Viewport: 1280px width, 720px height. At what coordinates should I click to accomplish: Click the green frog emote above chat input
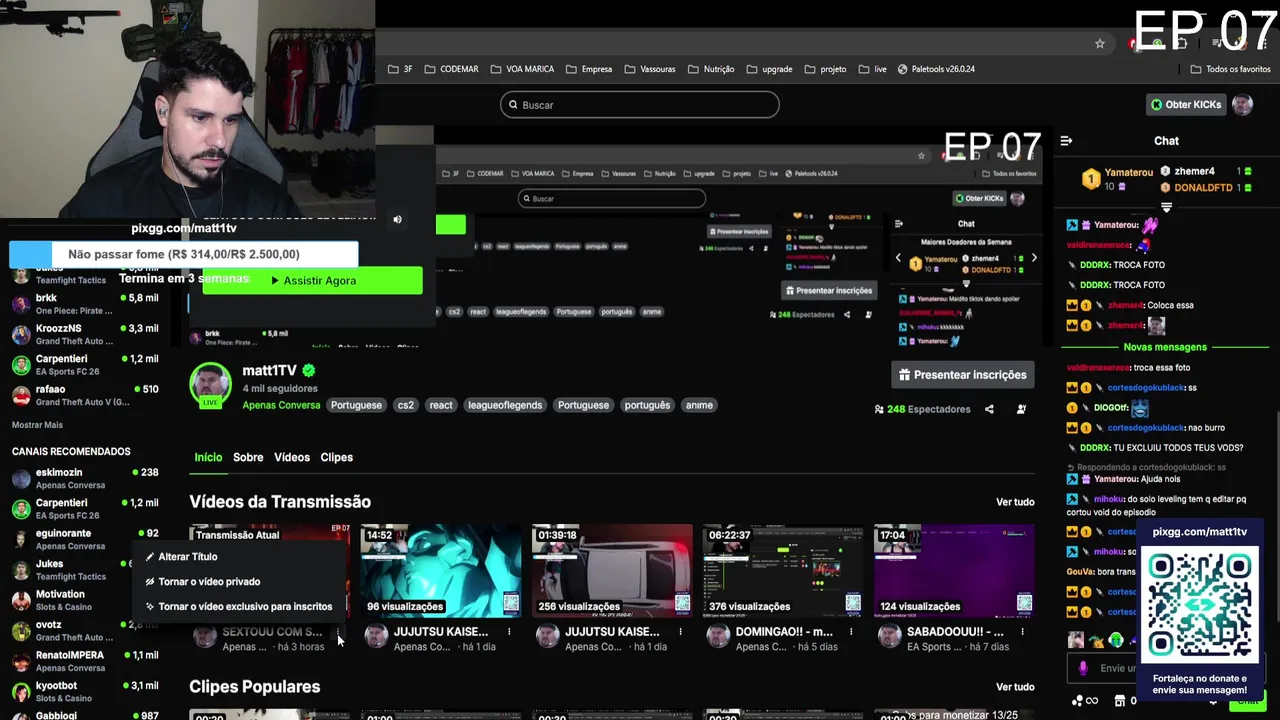coord(1116,640)
